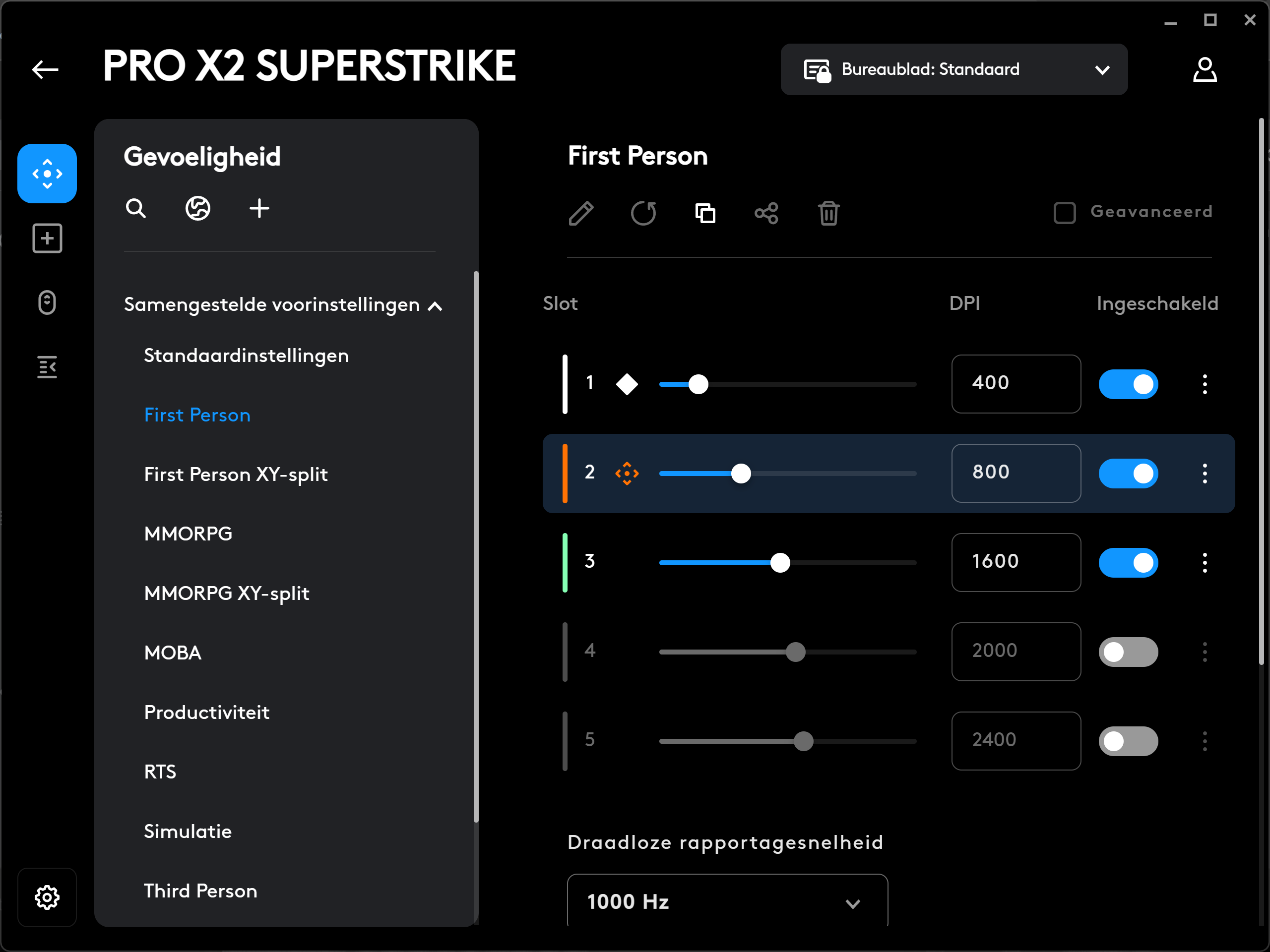This screenshot has height=952, width=1270.
Task: Enable the Geavanceerd checkbox
Action: 1065,212
